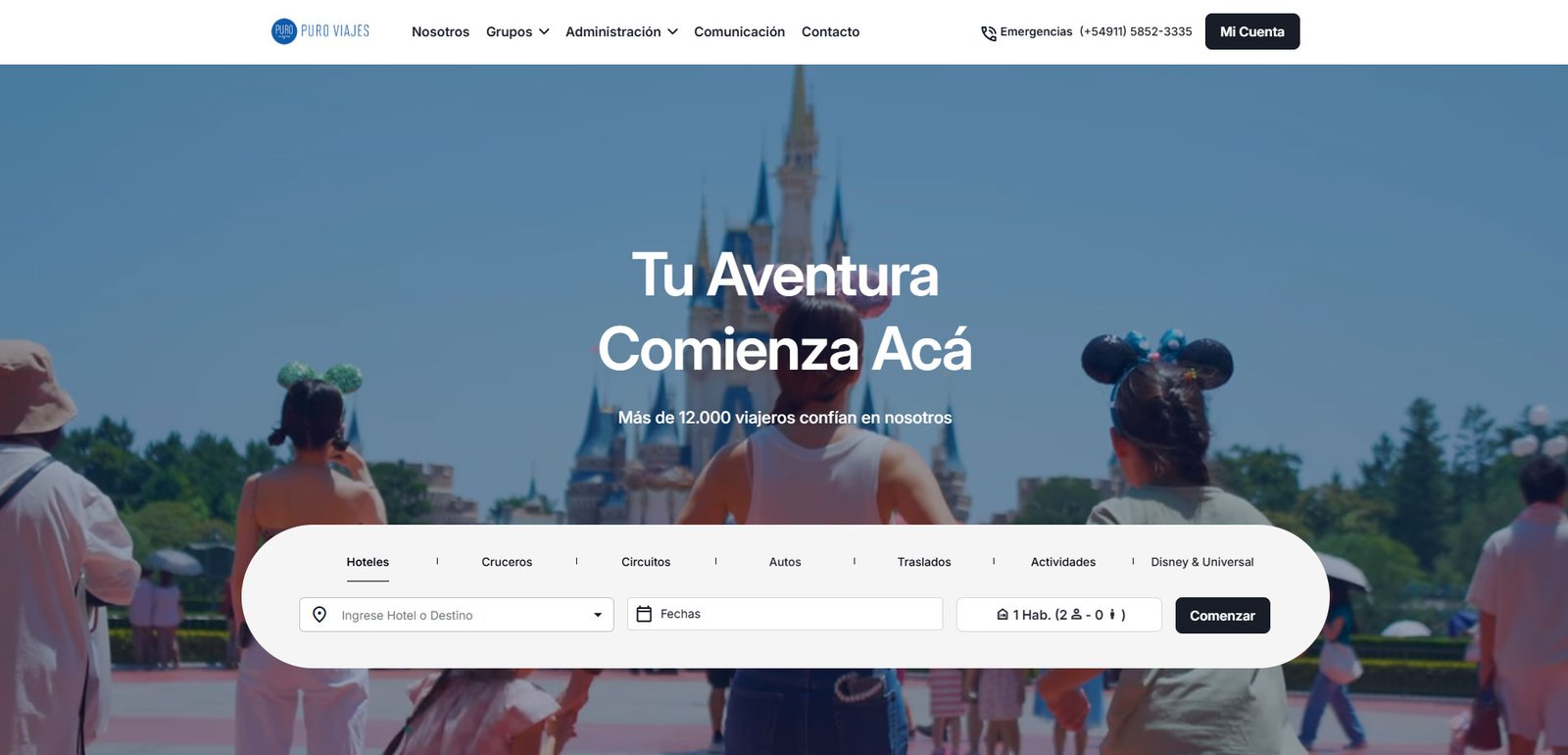Click the calendar icon beside Fechas
The width and height of the screenshot is (1568, 755).
pos(644,614)
